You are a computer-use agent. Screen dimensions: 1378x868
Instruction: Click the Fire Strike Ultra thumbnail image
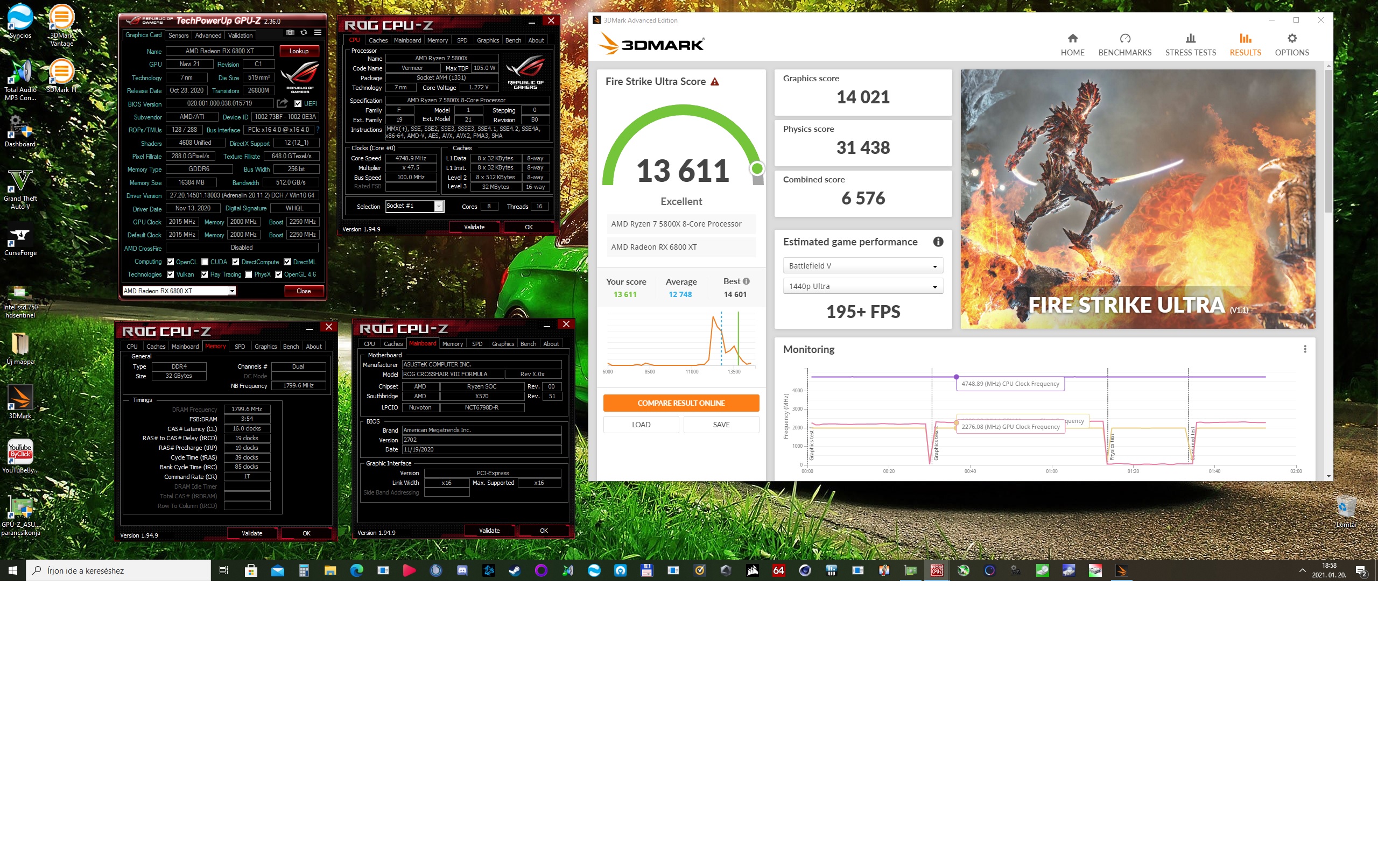pyautogui.click(x=1137, y=199)
